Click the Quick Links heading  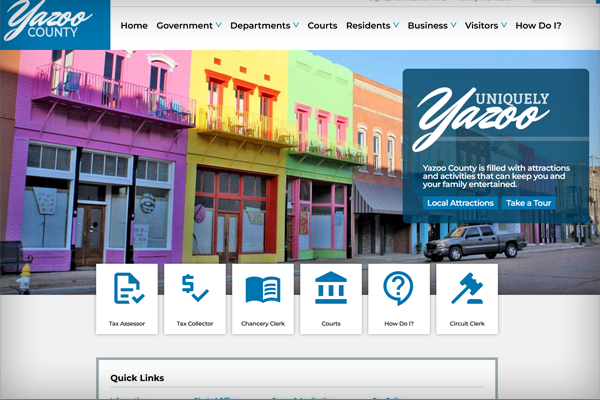(137, 378)
